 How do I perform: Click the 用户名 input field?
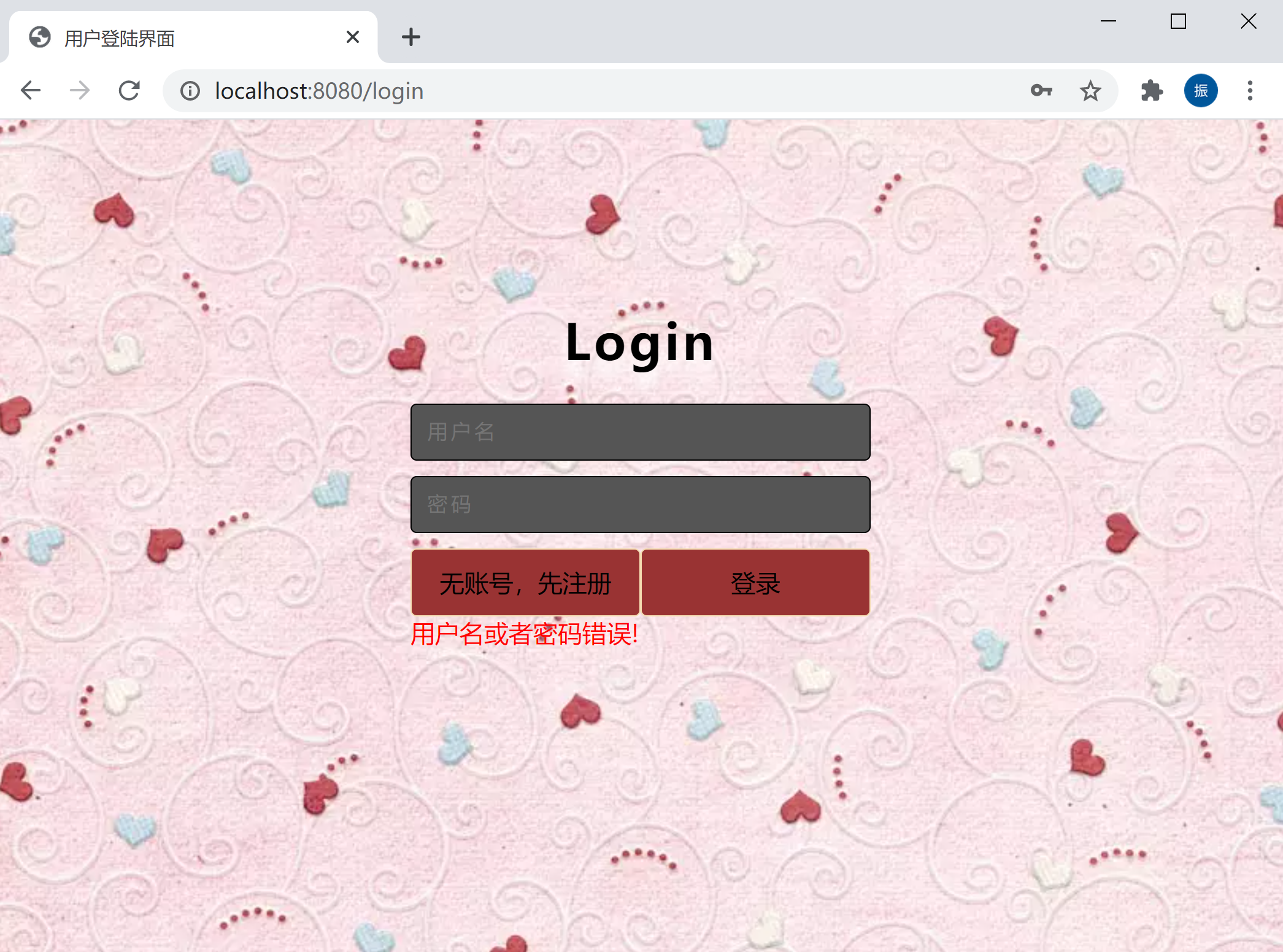(640, 432)
